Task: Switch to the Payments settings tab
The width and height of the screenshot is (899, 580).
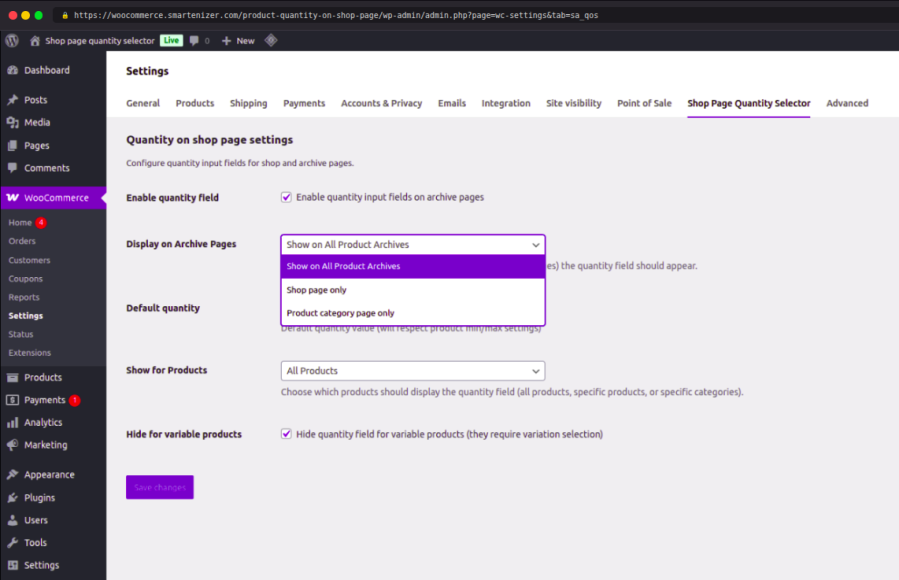Action: click(x=304, y=103)
